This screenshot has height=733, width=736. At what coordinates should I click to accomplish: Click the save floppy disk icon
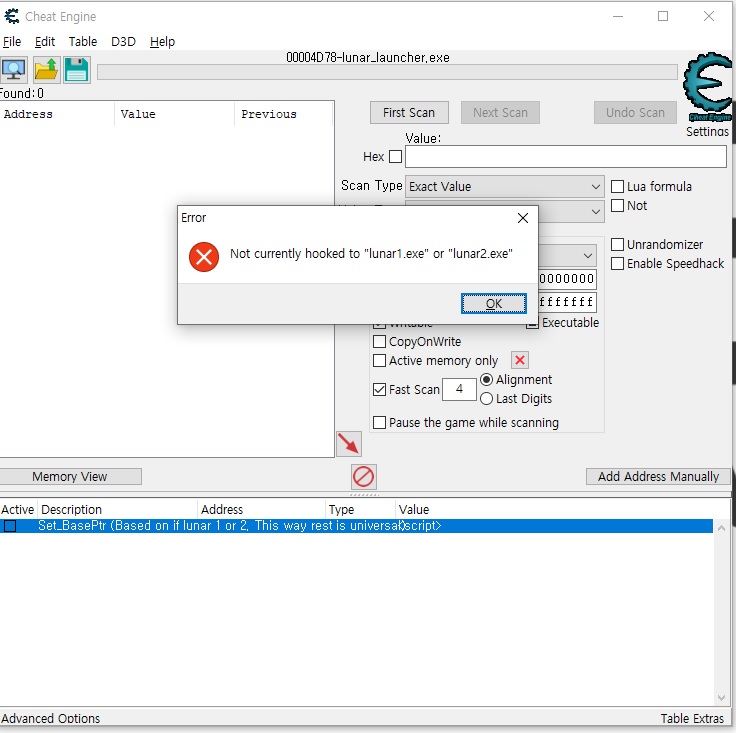77,70
